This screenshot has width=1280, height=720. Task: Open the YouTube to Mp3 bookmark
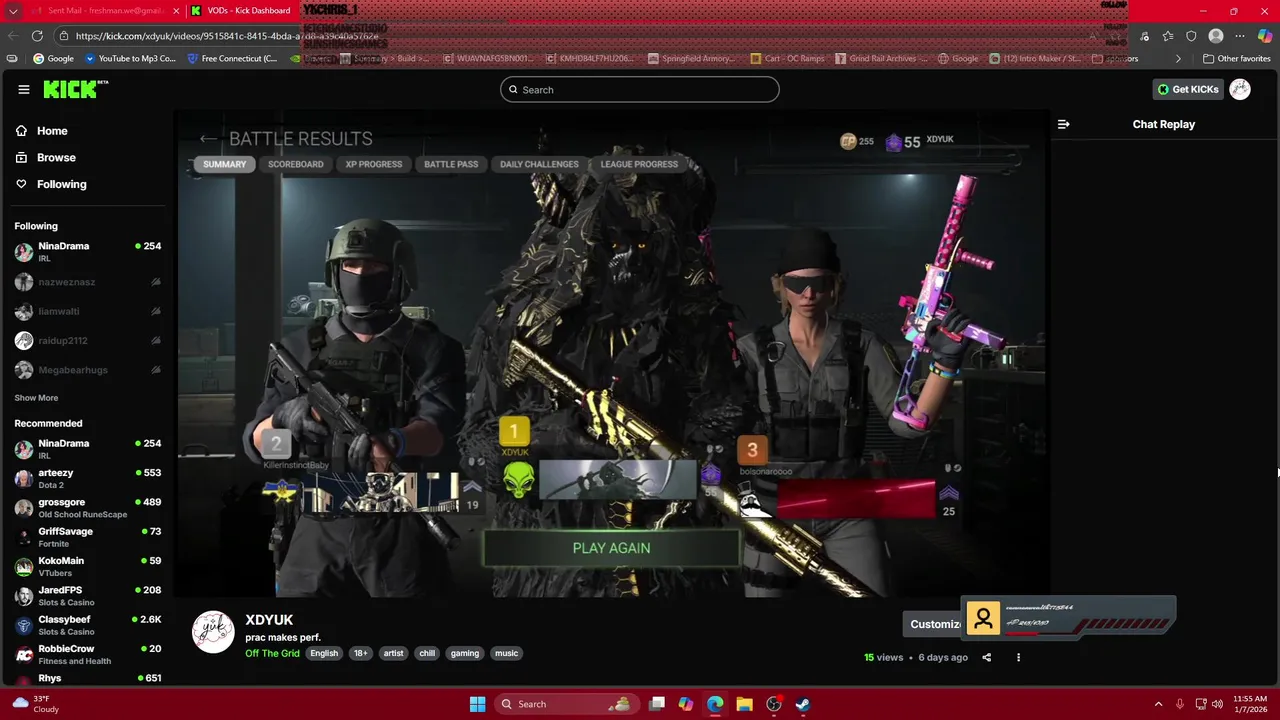tap(130, 59)
